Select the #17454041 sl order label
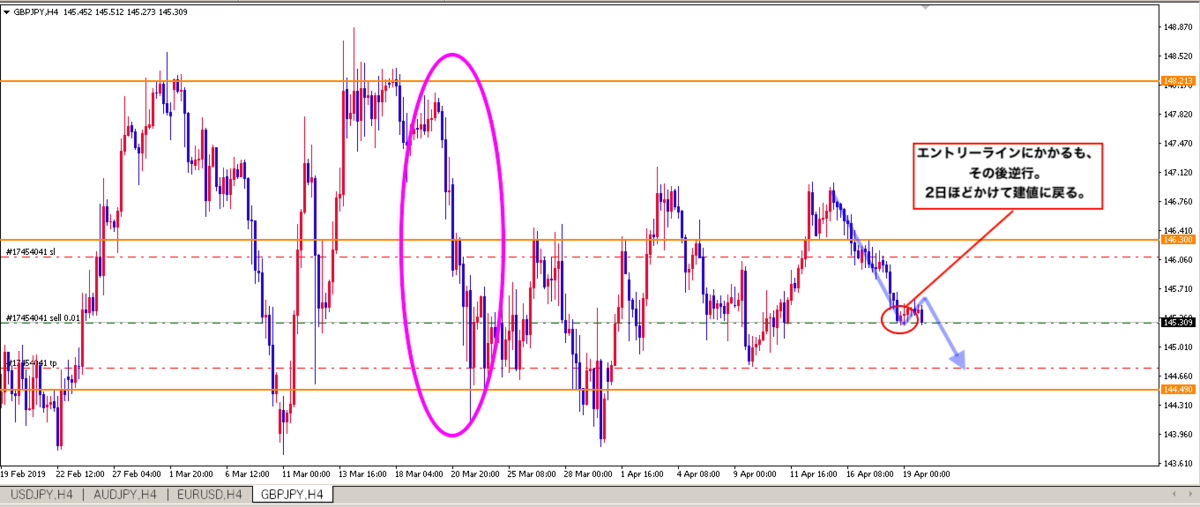1200x507 pixels. (33, 252)
